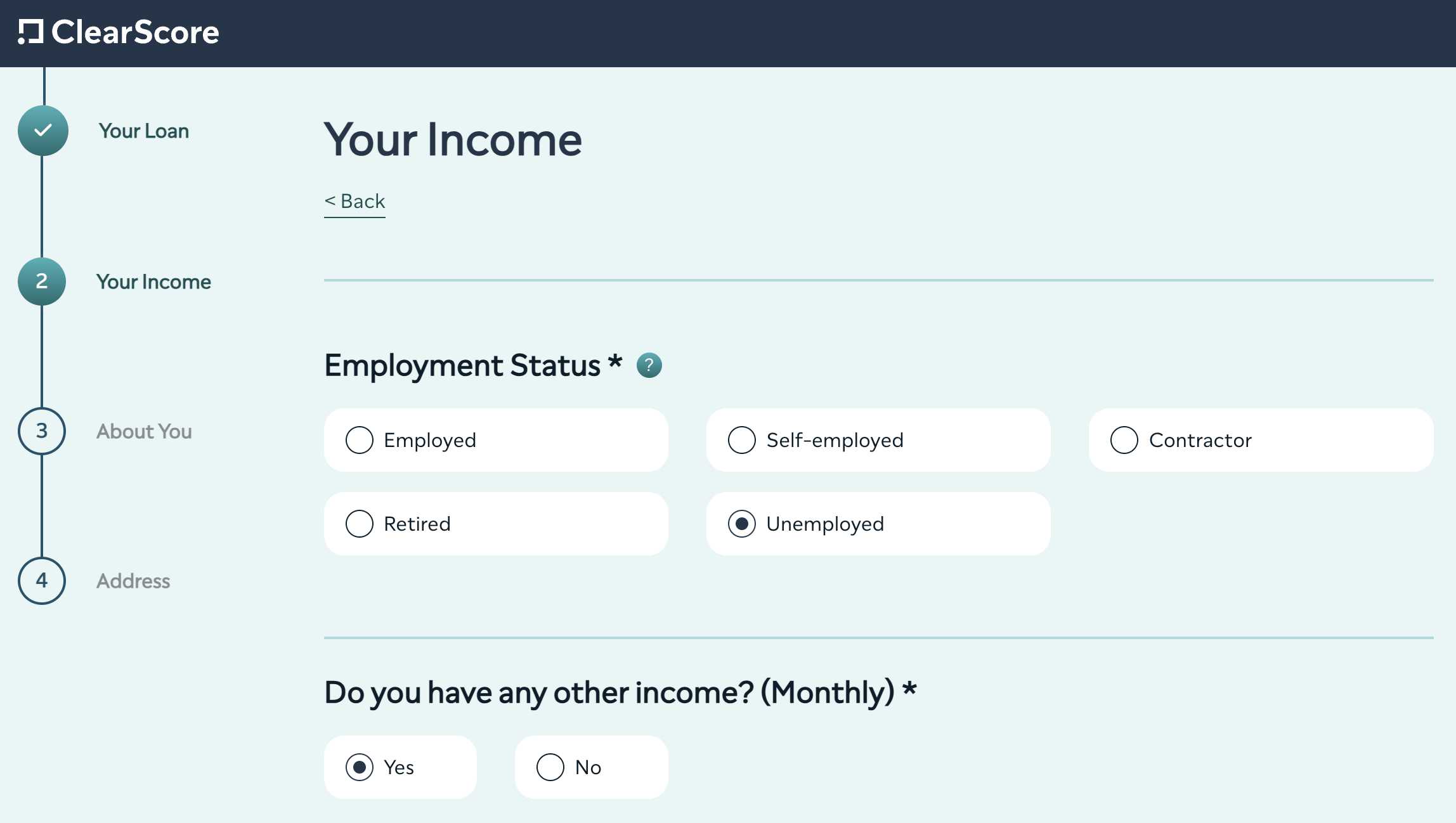Open the Your Loan step label

pos(144,131)
